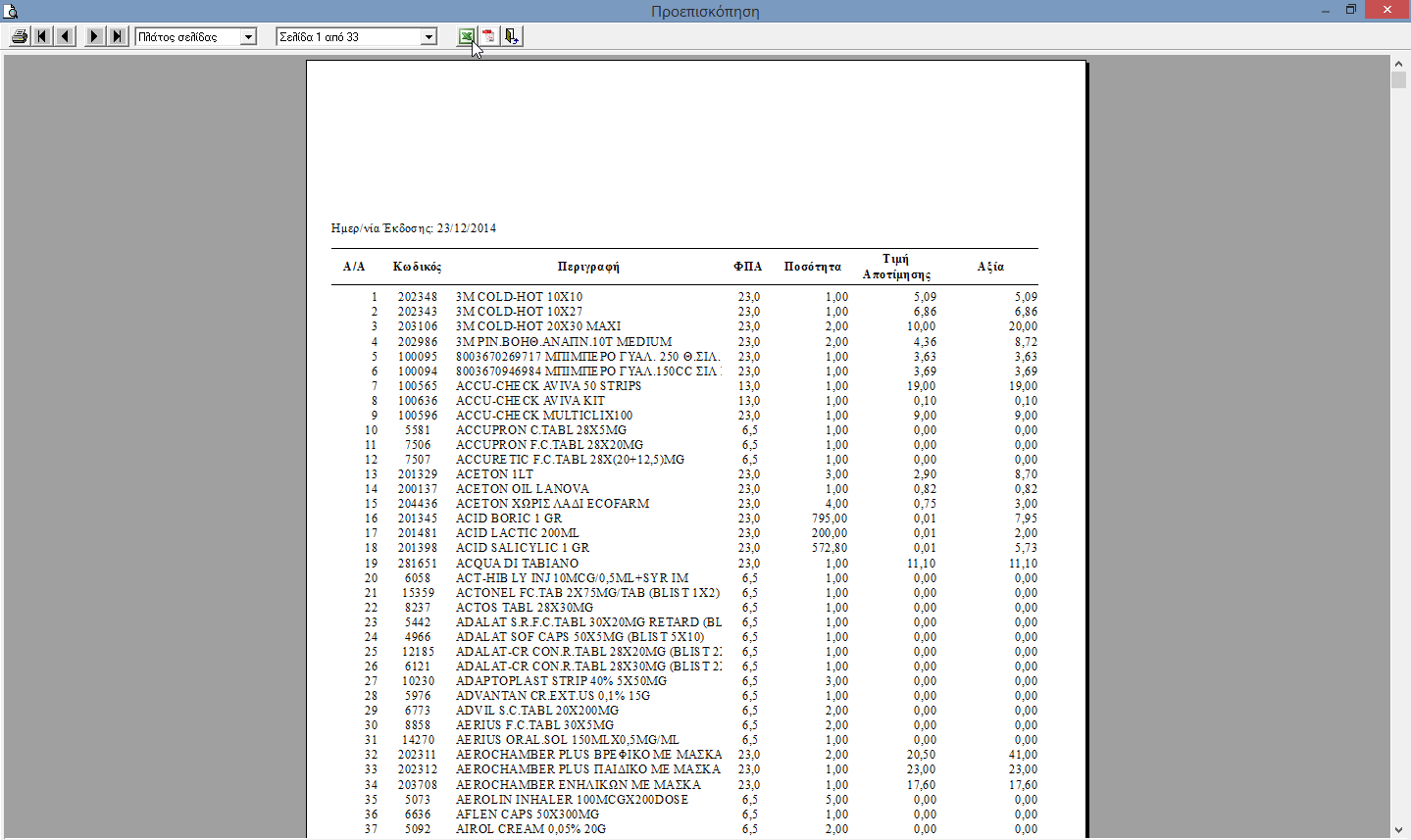
Task: Go to the previous page
Action: click(66, 36)
